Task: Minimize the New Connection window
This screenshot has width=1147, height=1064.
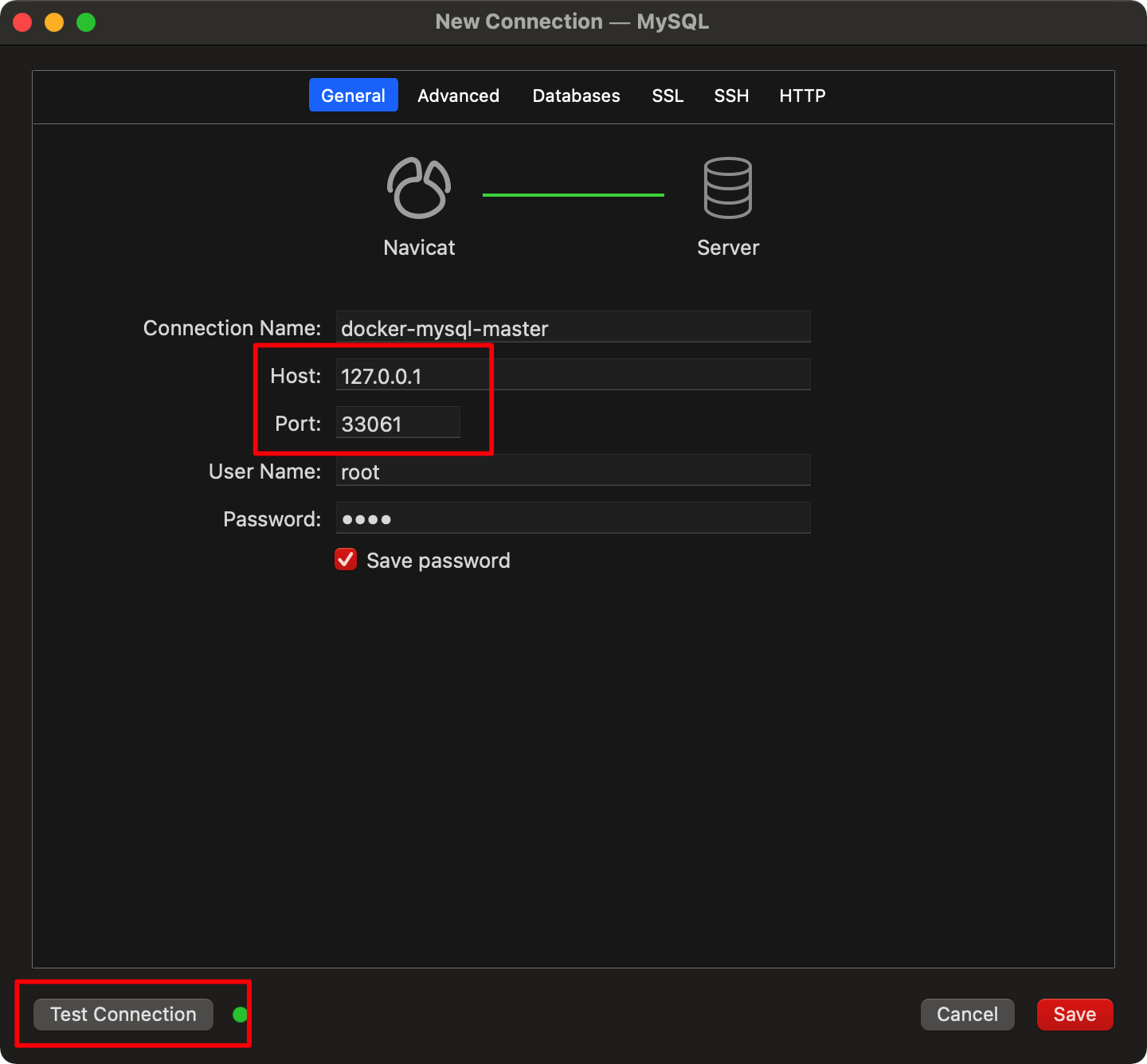Action: [54, 22]
